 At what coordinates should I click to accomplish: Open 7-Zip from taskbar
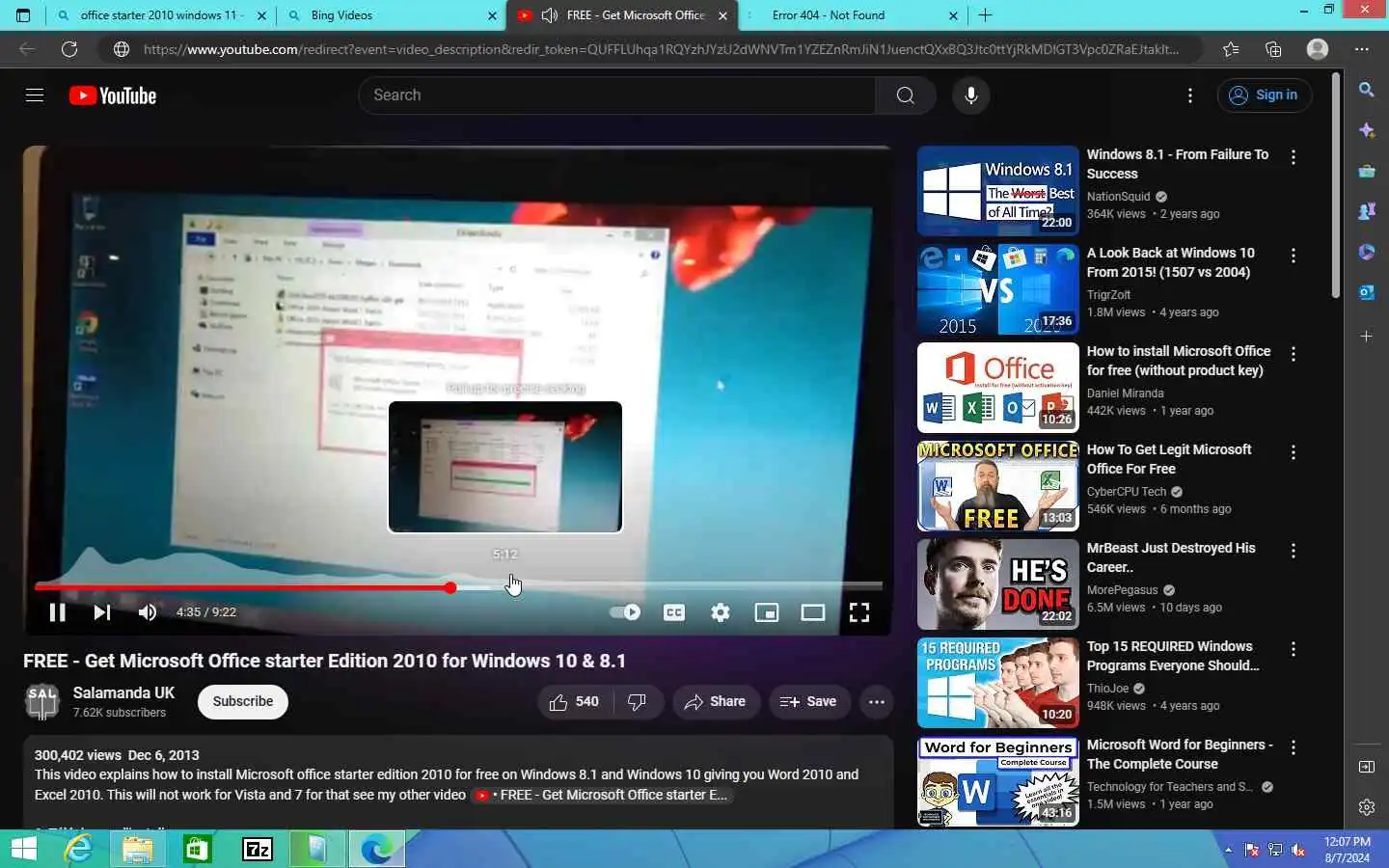258,849
